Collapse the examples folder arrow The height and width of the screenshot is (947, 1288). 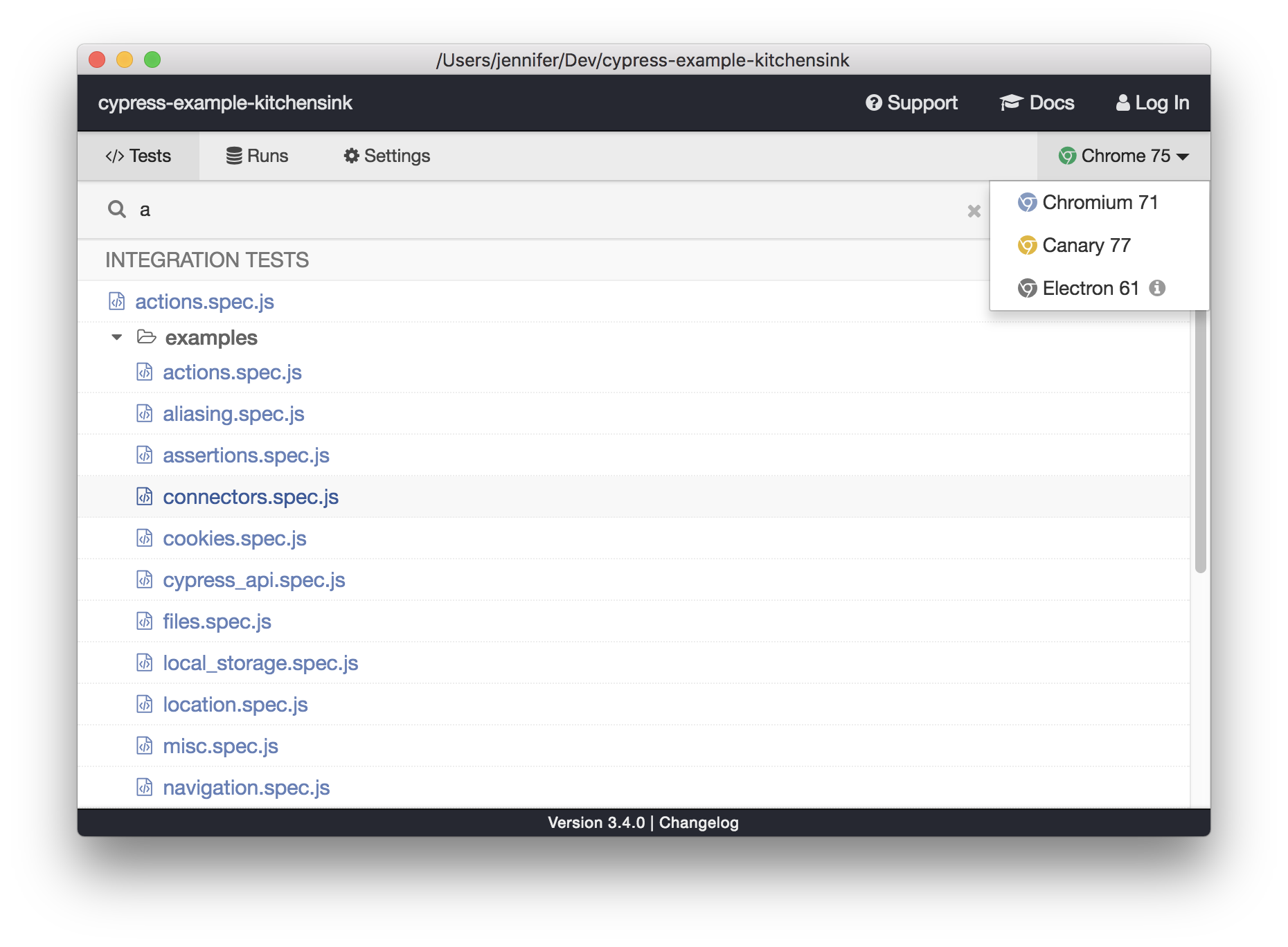[x=116, y=337]
